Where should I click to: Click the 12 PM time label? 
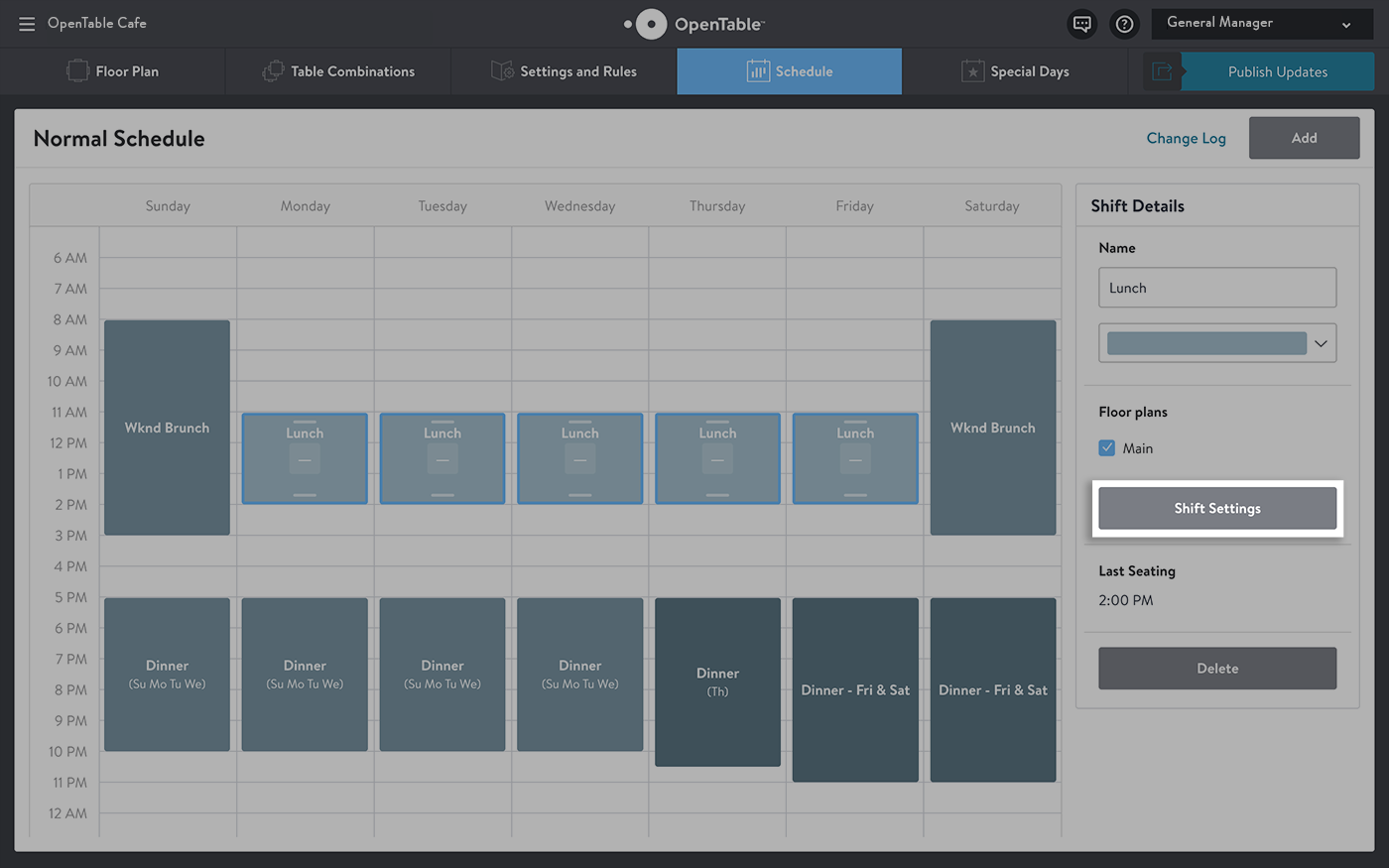(x=68, y=443)
